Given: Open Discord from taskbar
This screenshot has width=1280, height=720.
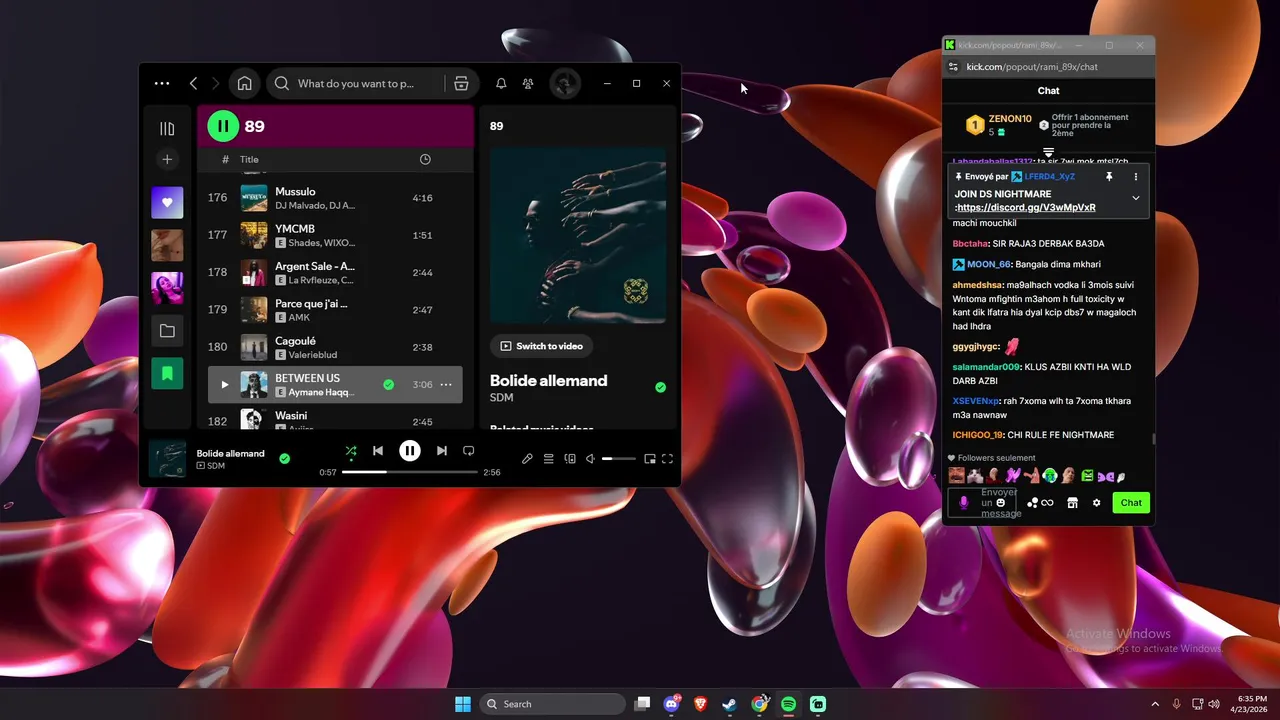Looking at the screenshot, I should click(672, 704).
